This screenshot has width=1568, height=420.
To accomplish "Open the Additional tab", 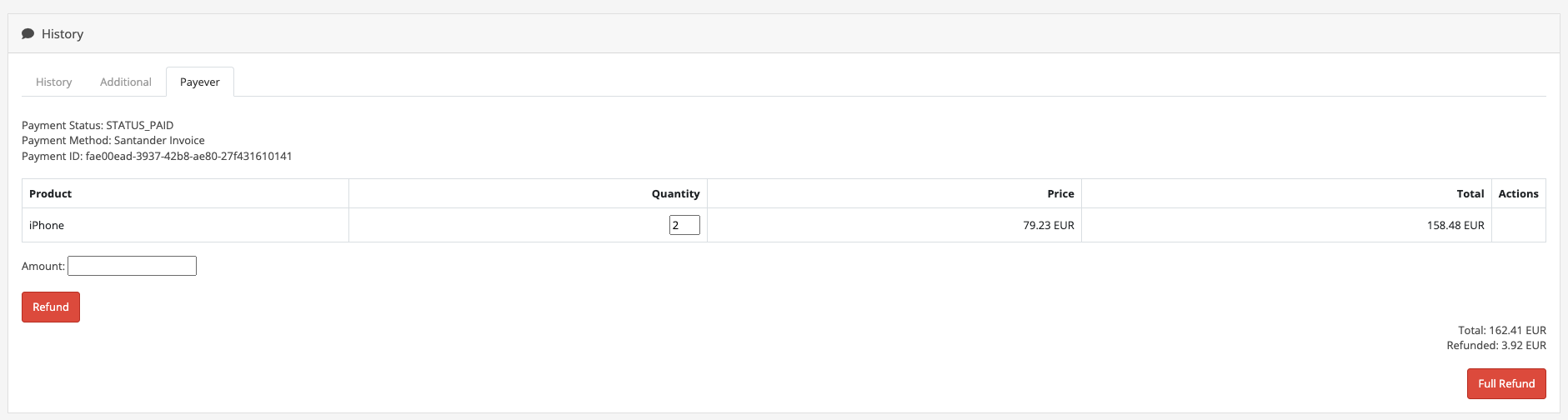I will (126, 82).
